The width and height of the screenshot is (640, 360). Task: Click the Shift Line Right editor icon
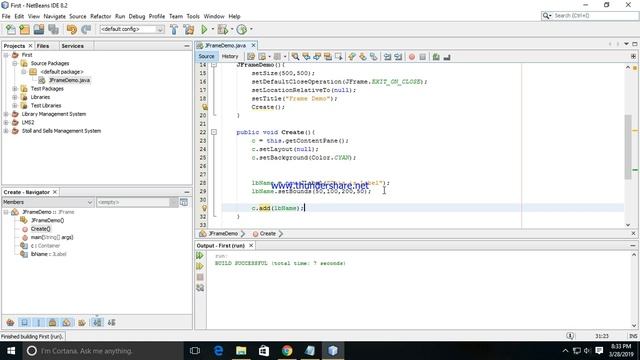point(398,57)
